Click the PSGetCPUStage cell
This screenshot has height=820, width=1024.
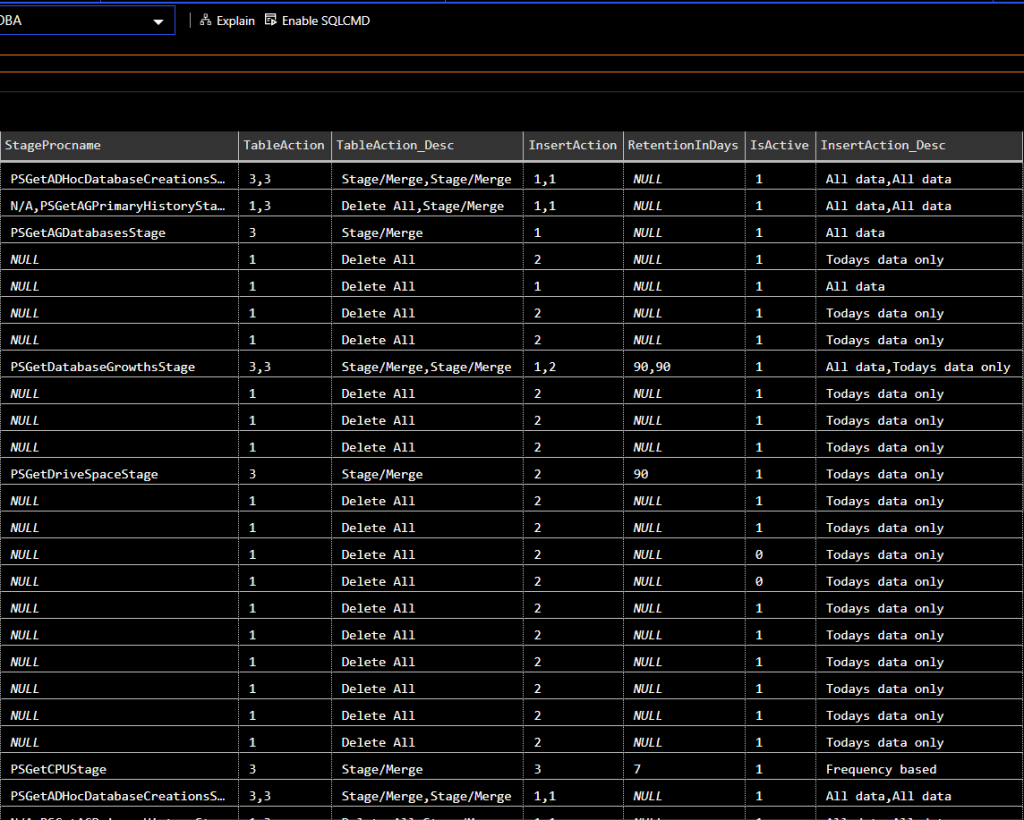tap(59, 769)
